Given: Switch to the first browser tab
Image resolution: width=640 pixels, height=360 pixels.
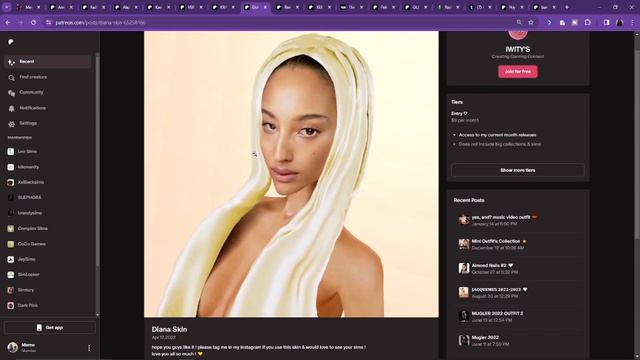Looking at the screenshot, I should (x=28, y=7).
